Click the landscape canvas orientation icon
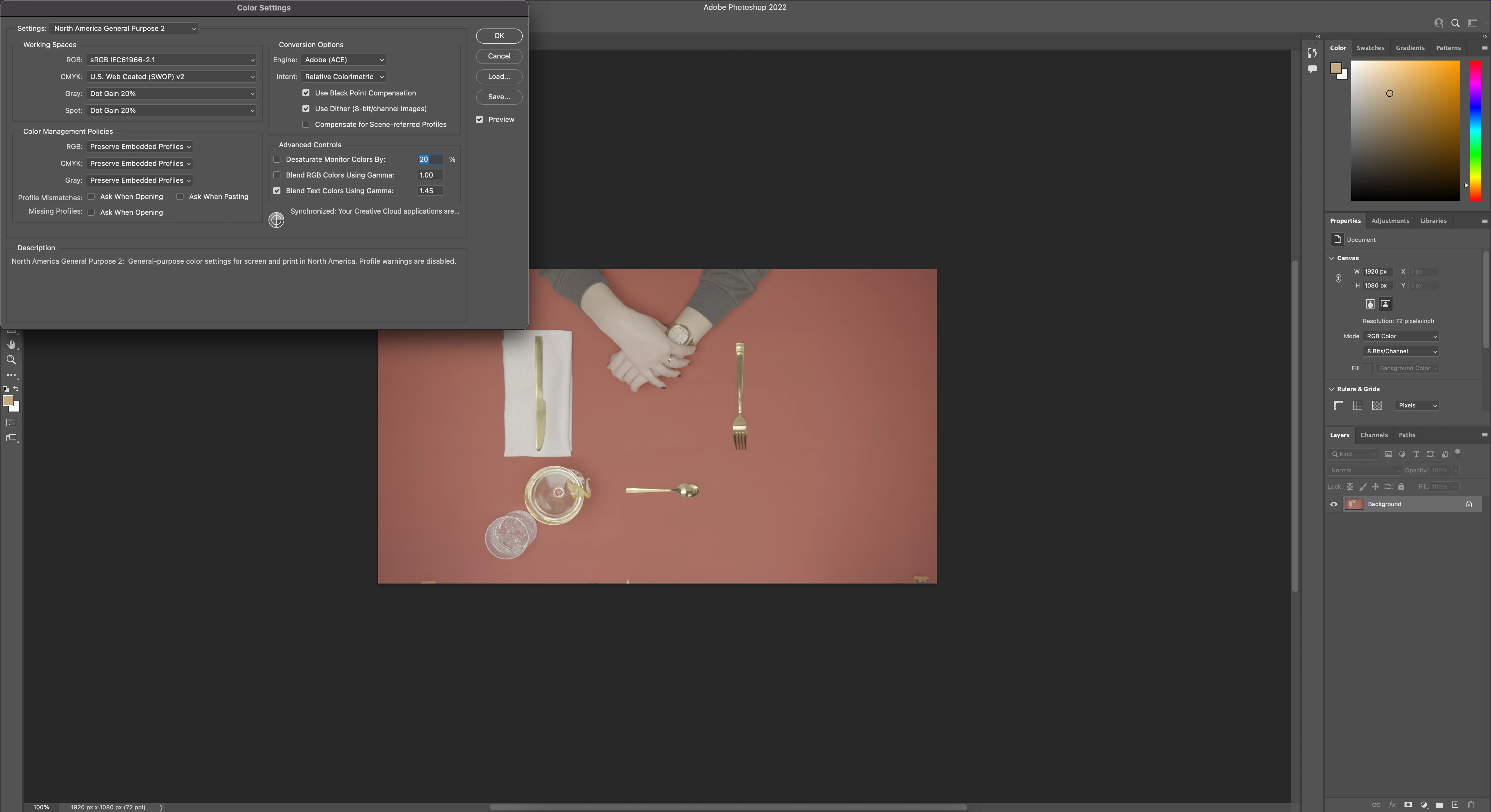The width and height of the screenshot is (1491, 812). (1386, 304)
